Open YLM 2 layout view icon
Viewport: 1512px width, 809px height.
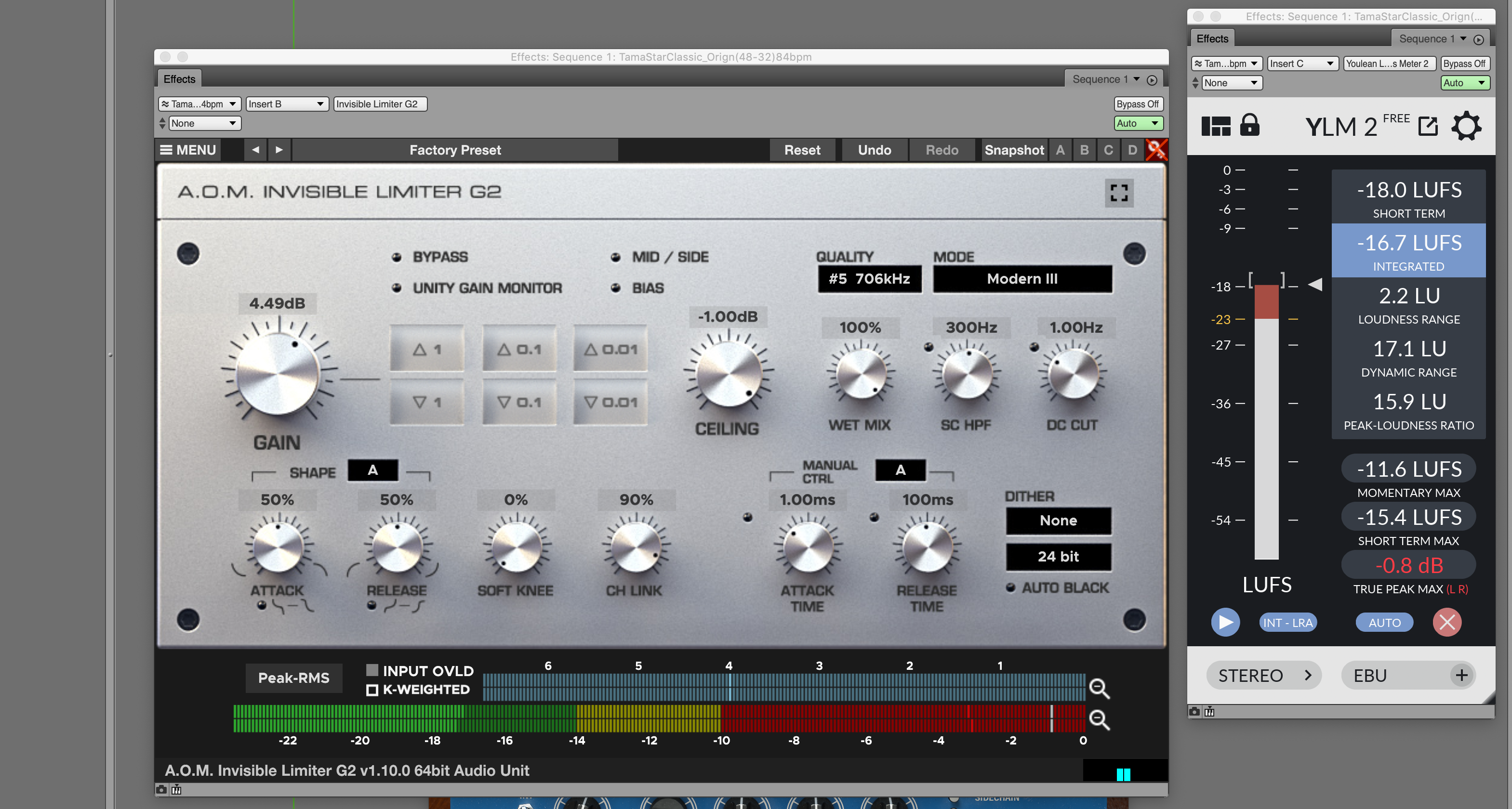coord(1216,126)
